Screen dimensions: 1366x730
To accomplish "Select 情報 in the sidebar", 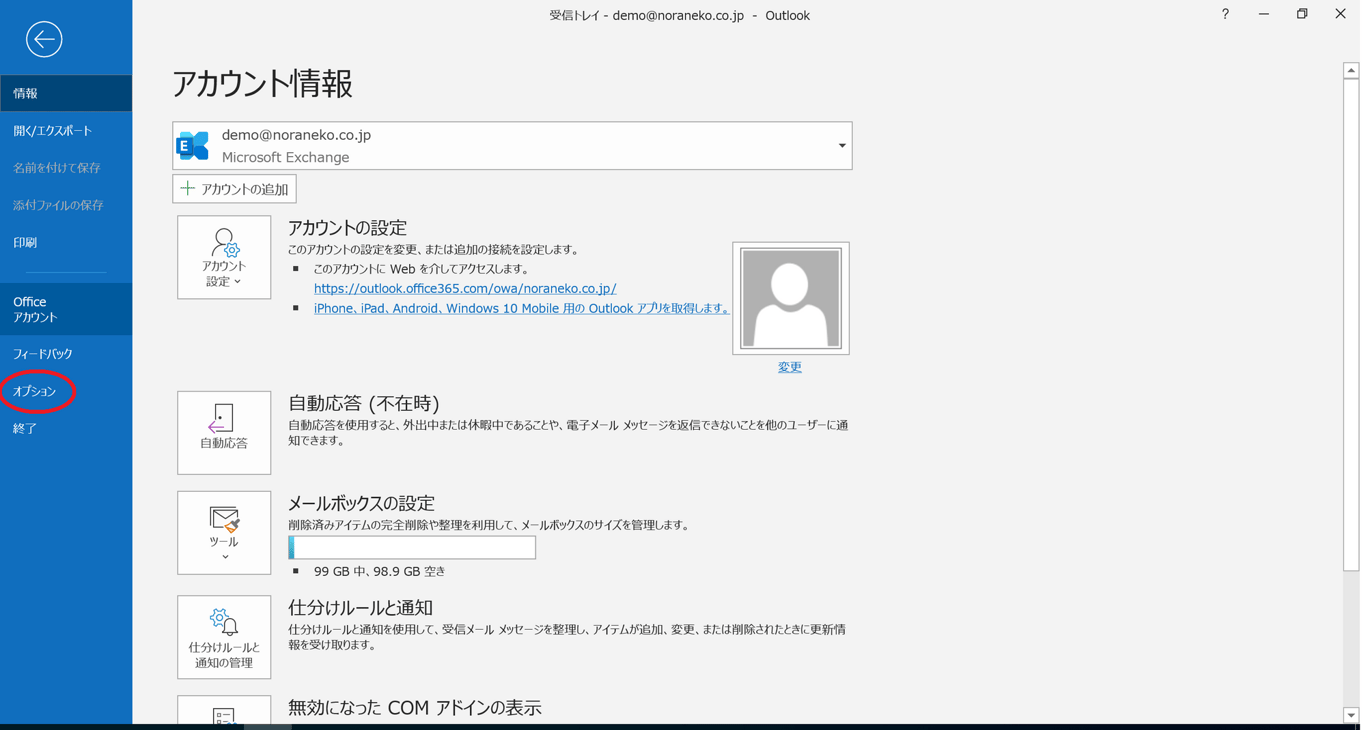I will pyautogui.click(x=66, y=93).
